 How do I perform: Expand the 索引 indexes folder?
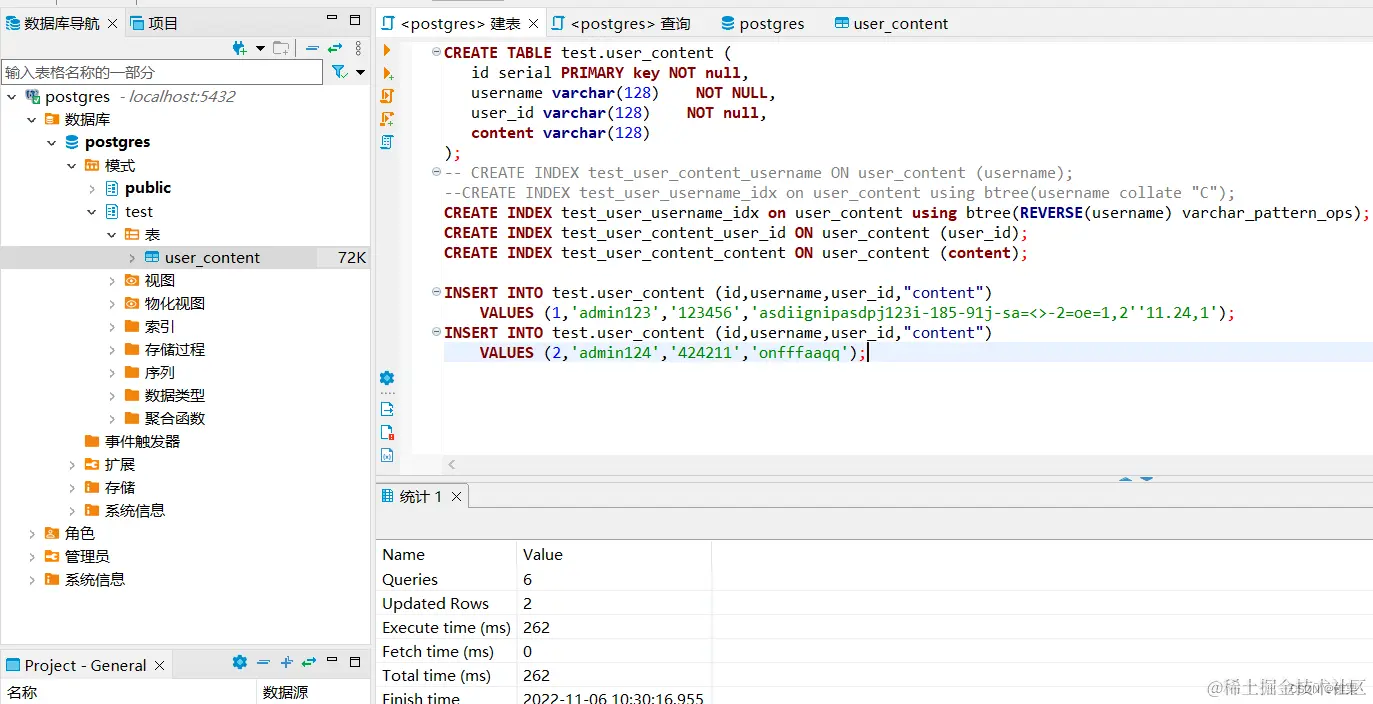click(112, 327)
